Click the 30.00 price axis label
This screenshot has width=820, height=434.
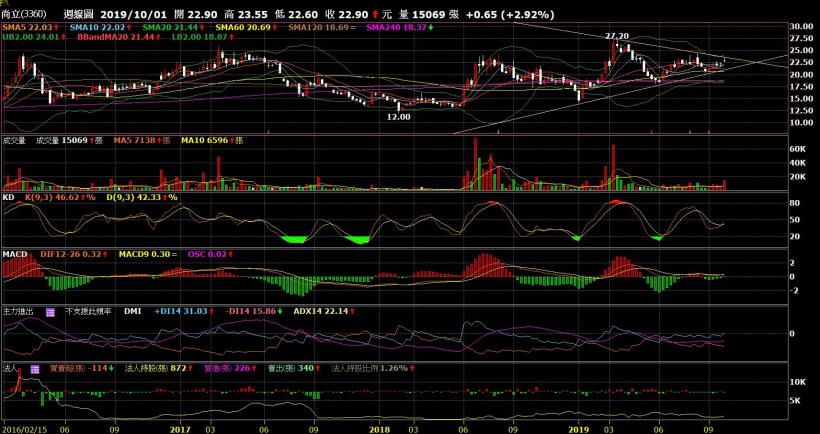(x=801, y=27)
